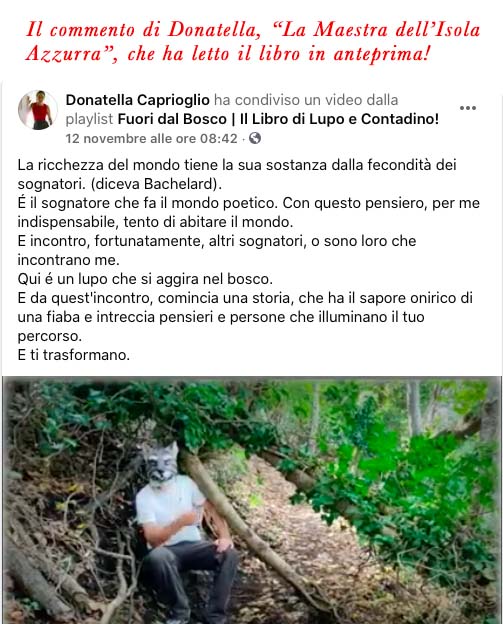This screenshot has height=624, width=503.
Task: Click the paragraph starting 'E incontro, fortunatamente'
Action: tap(216, 250)
